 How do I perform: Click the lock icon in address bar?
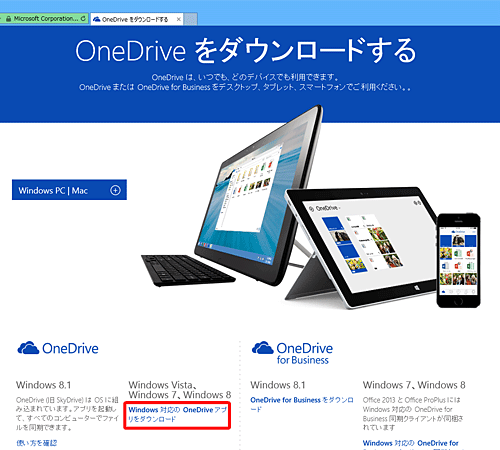tap(8, 19)
